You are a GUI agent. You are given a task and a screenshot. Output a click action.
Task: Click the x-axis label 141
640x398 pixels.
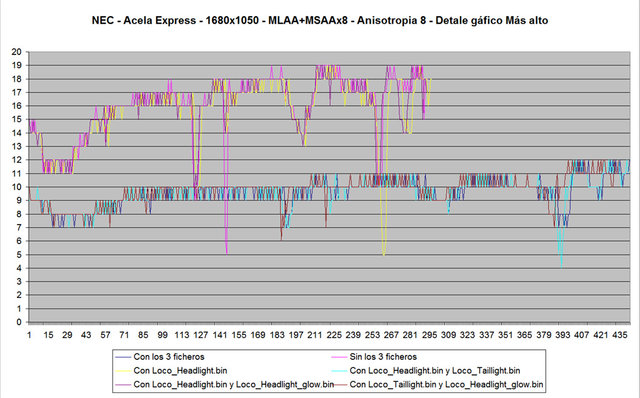(220, 335)
